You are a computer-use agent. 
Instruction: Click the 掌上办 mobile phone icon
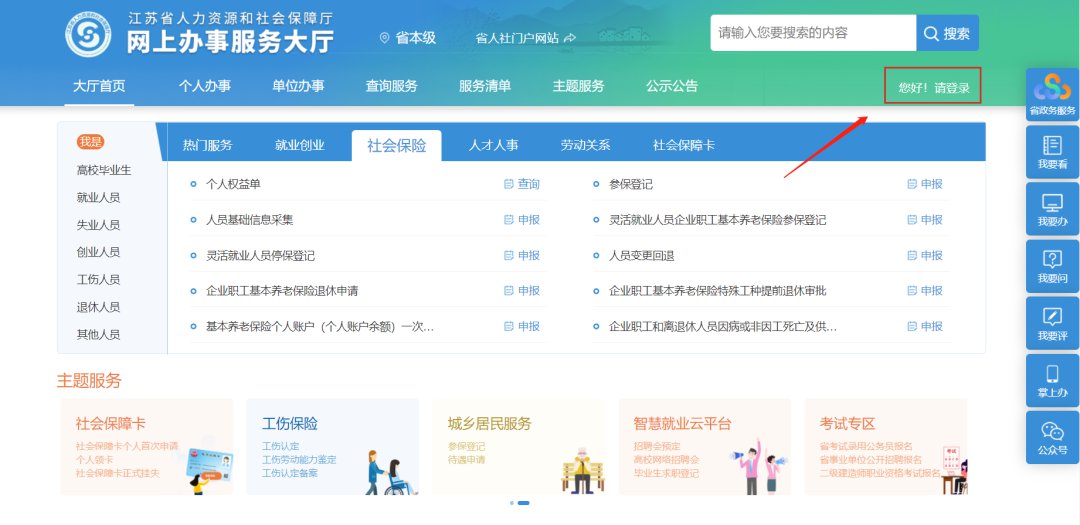[x=1052, y=373]
